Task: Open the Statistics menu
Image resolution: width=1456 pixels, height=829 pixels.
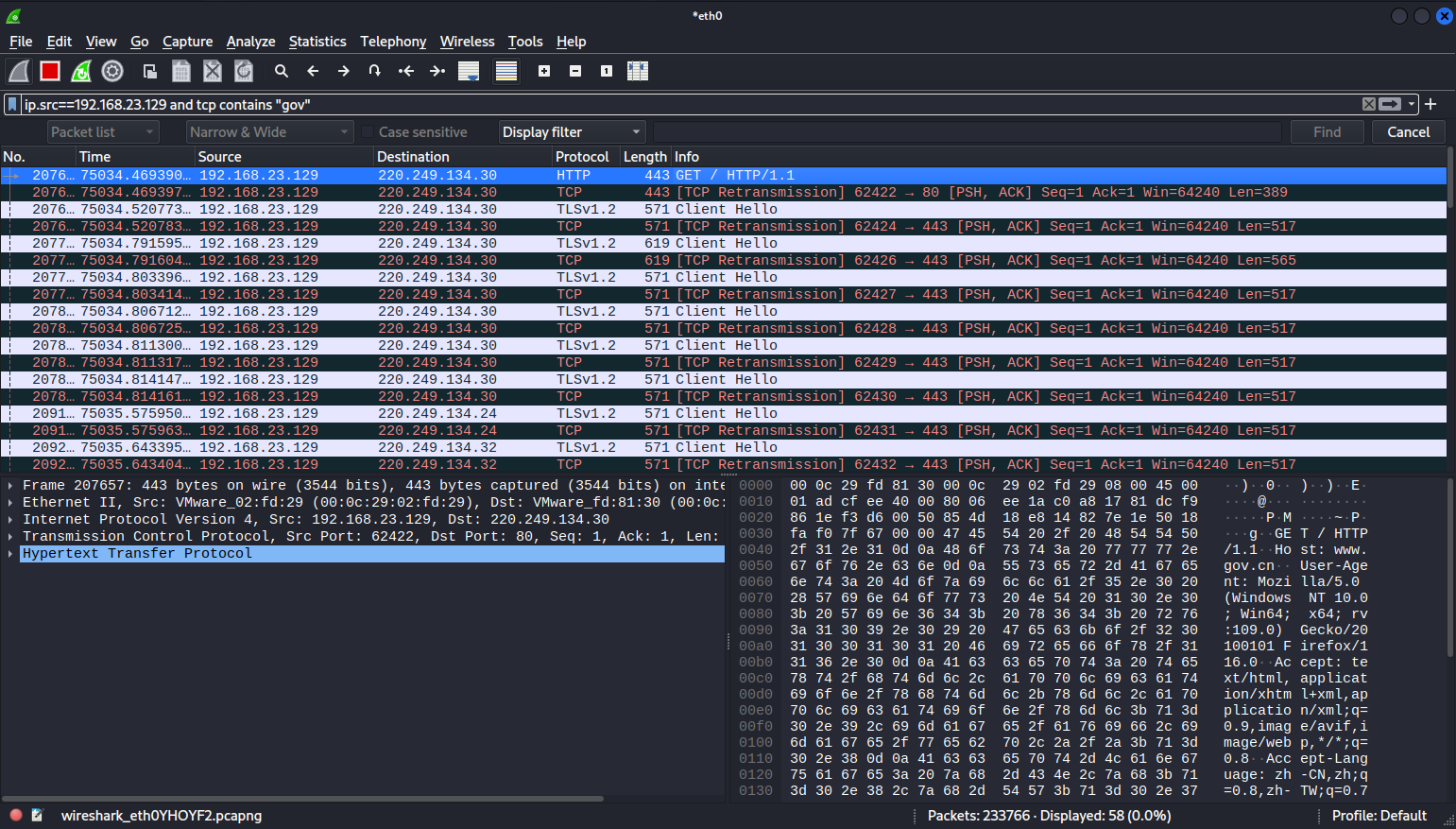Action: [x=317, y=42]
